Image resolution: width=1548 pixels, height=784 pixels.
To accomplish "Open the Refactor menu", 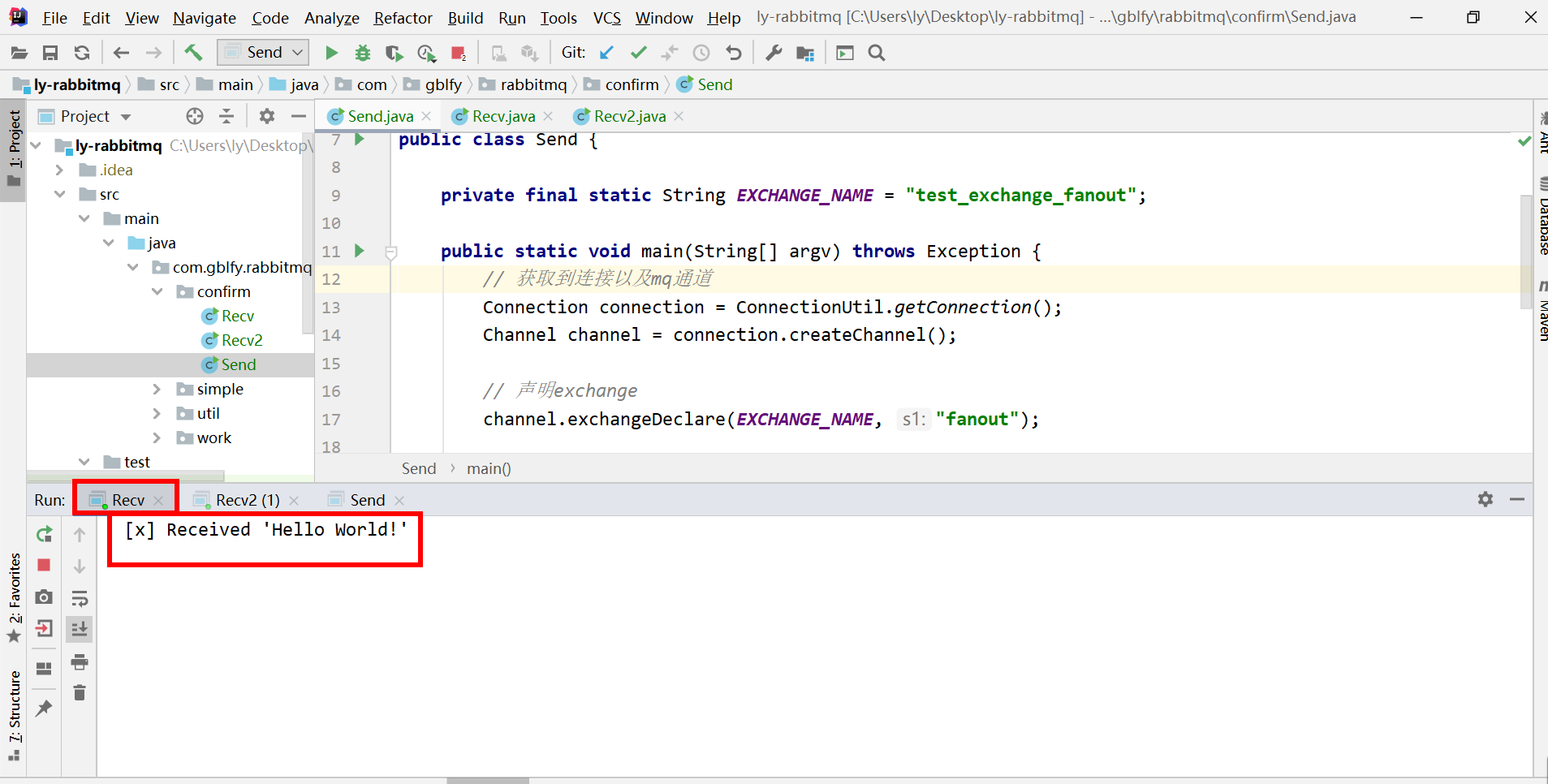I will point(403,18).
